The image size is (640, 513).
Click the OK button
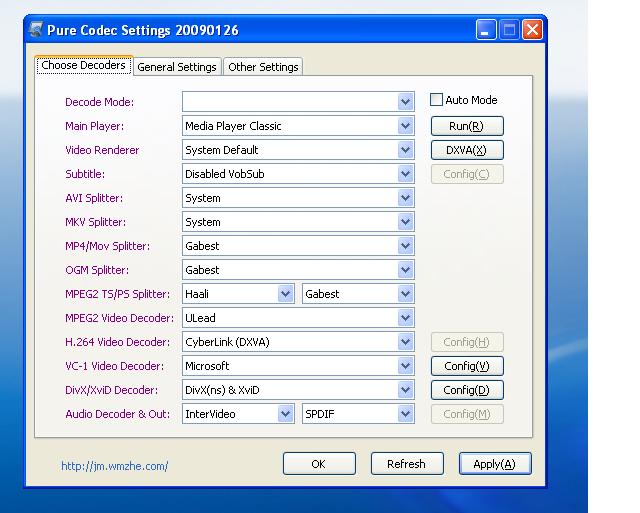pos(319,464)
